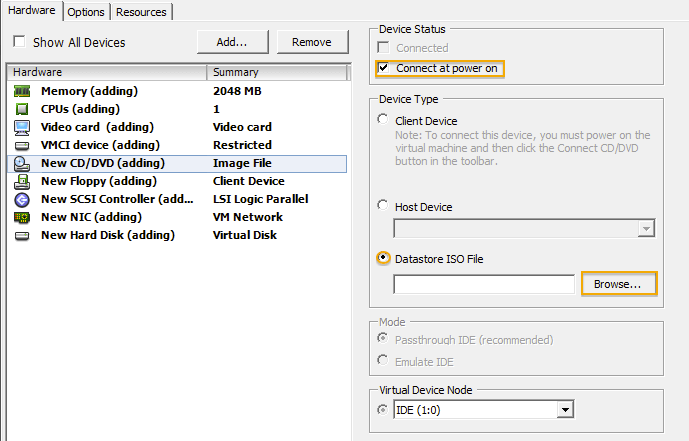
Task: Switch to the Options tab
Action: tap(86, 12)
